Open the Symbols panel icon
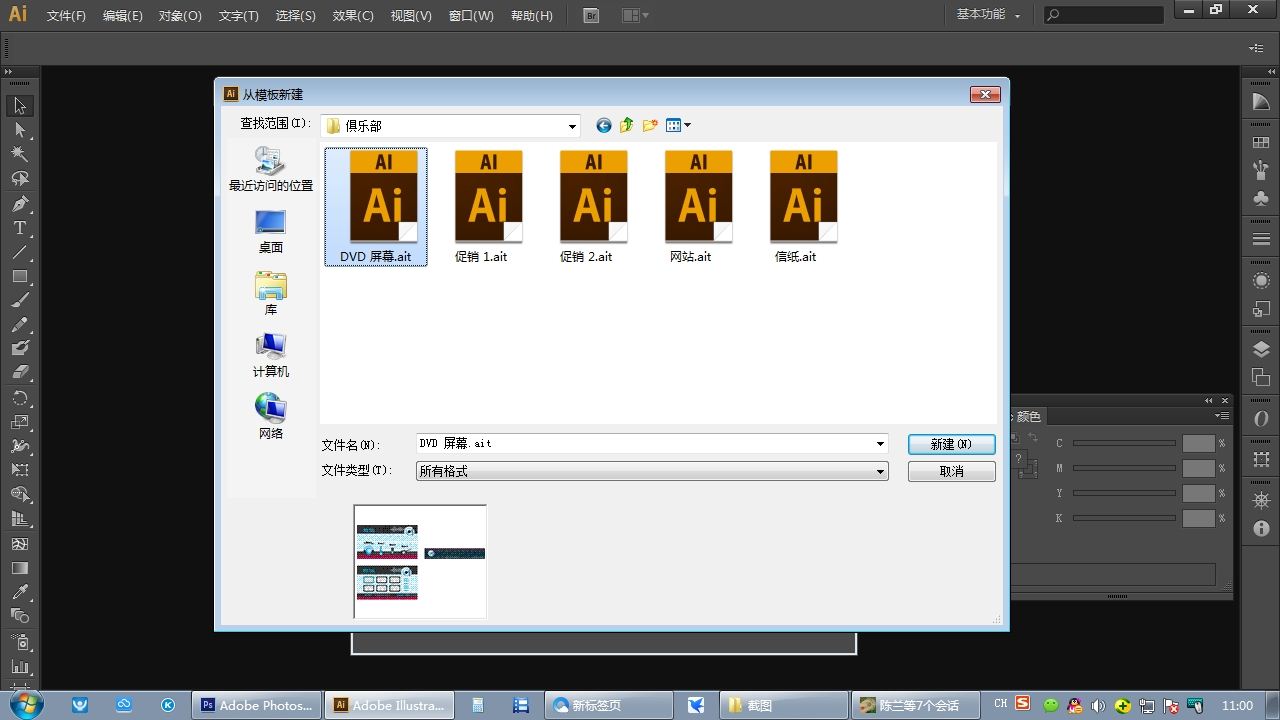This screenshot has width=1280, height=720. [1261, 199]
